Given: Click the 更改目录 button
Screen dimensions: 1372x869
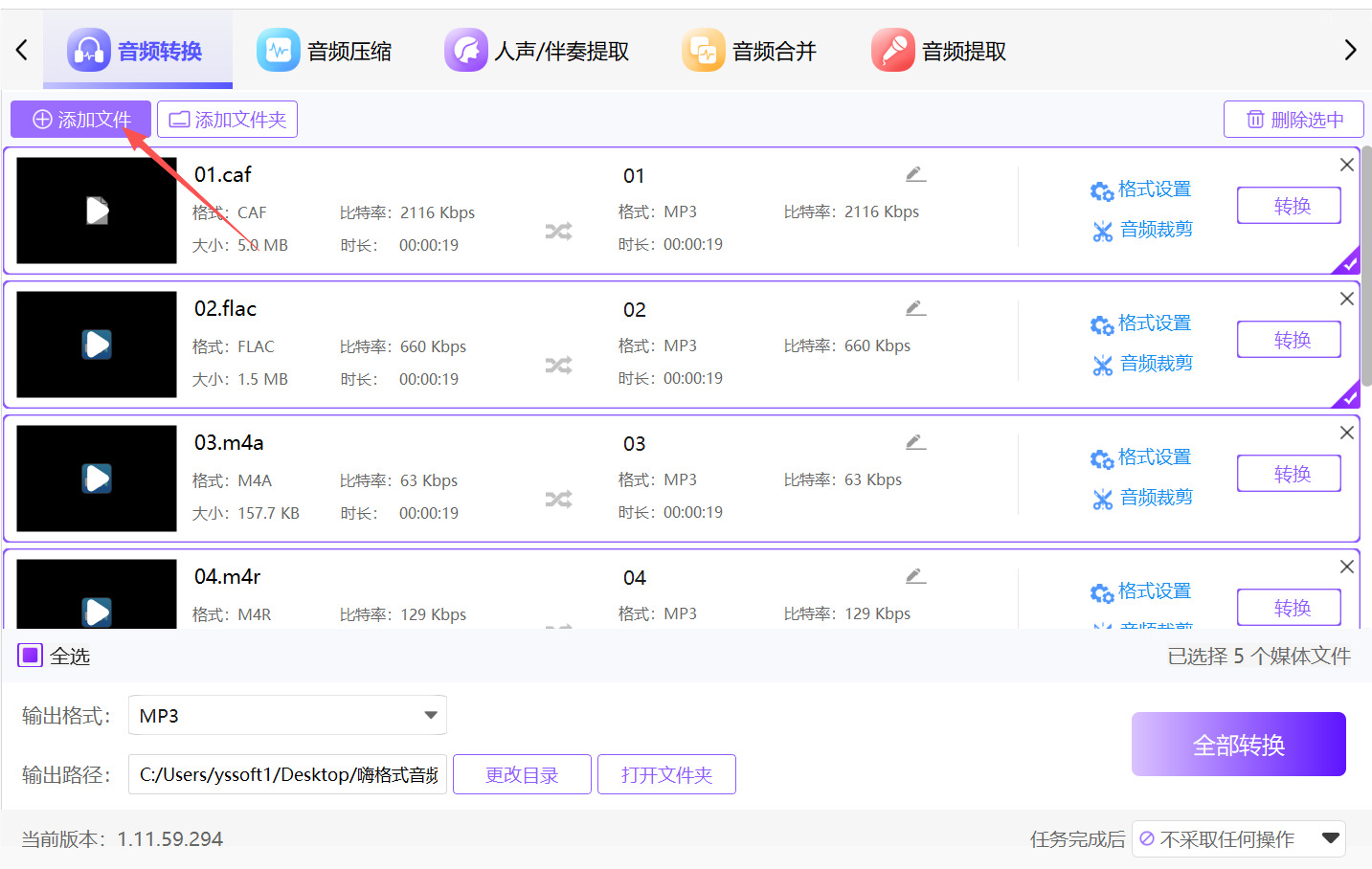Looking at the screenshot, I should pos(522,774).
